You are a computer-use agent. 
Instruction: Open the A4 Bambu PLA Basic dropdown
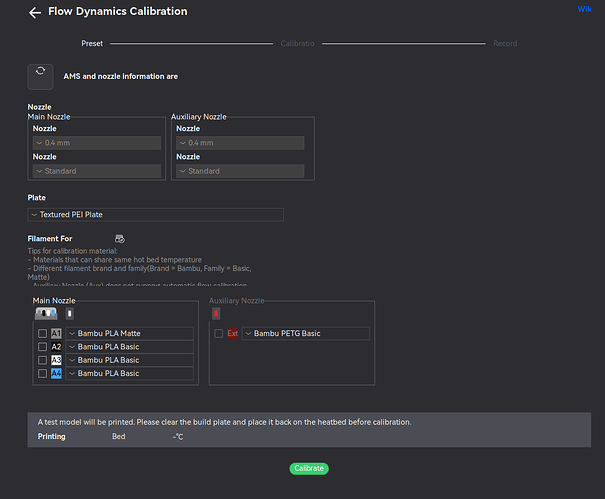[130, 373]
